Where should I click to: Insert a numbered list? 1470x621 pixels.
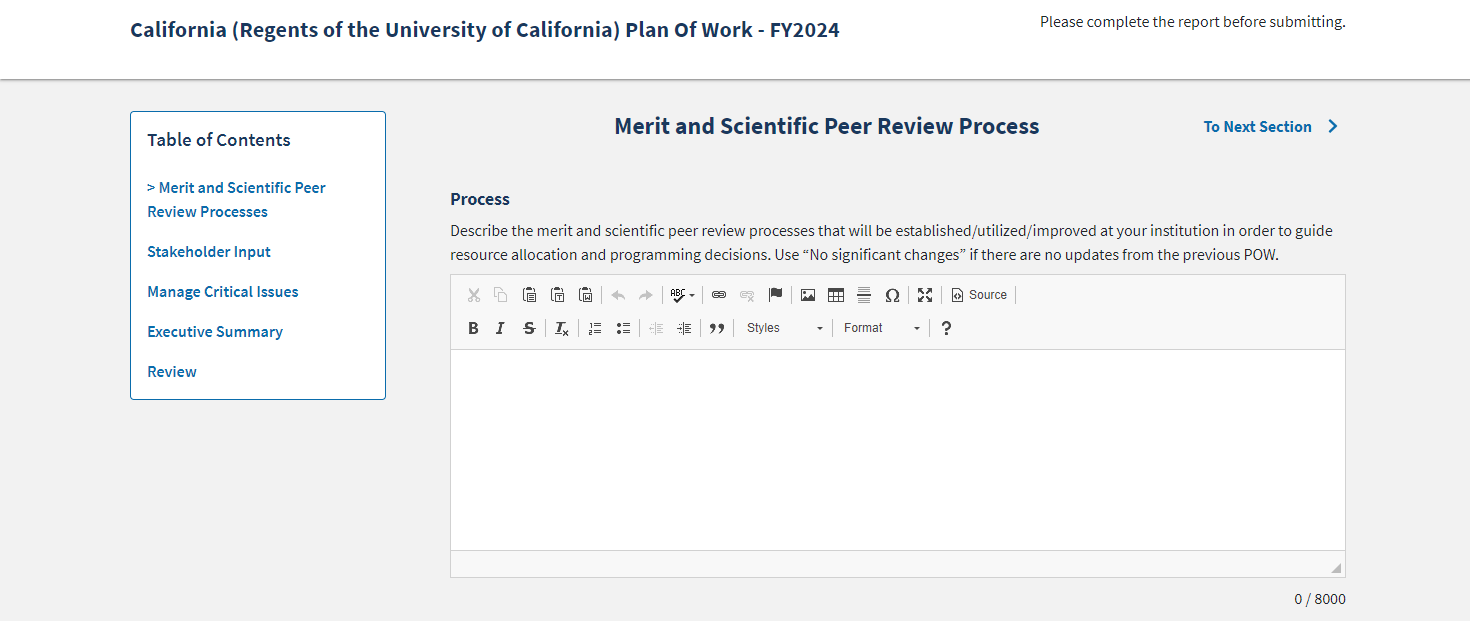[x=595, y=328]
